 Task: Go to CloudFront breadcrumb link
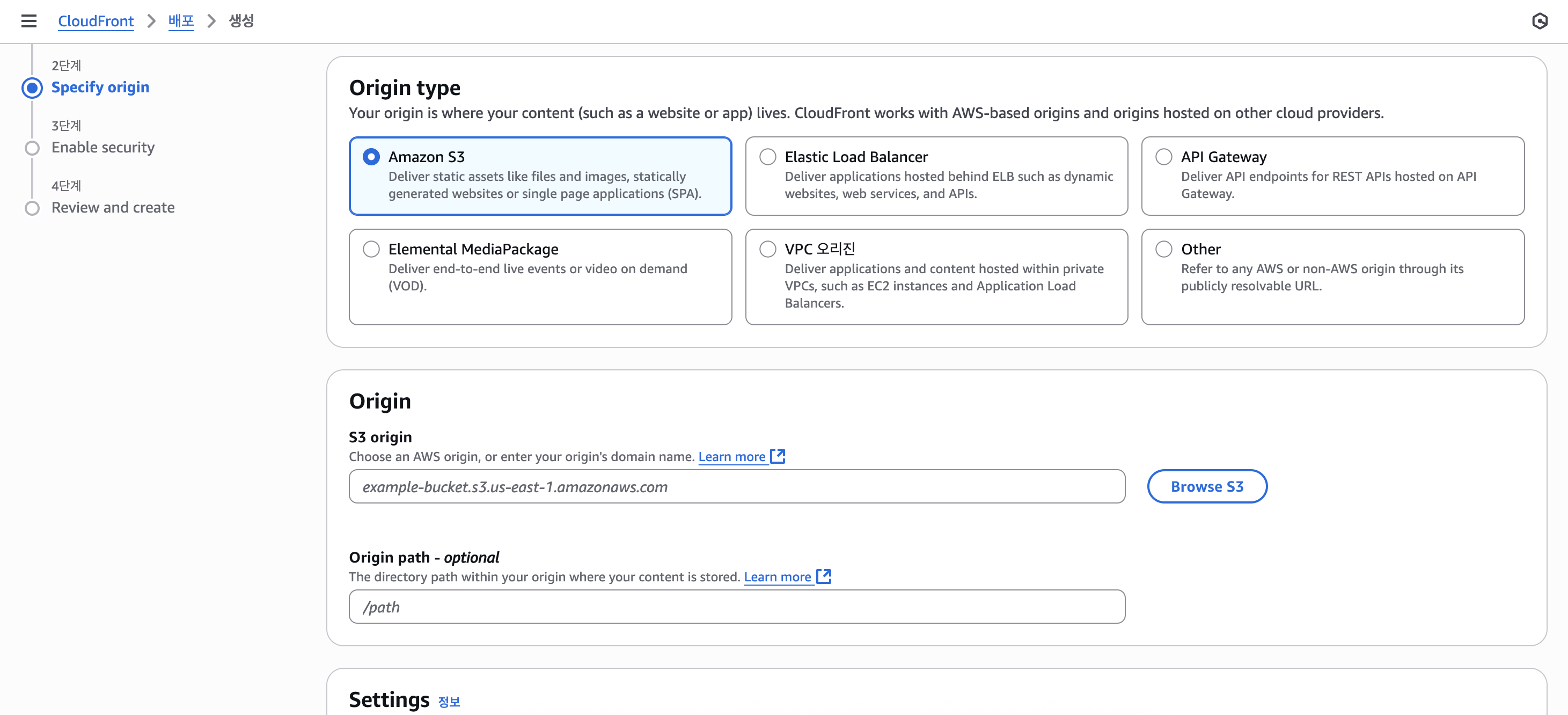click(x=96, y=21)
